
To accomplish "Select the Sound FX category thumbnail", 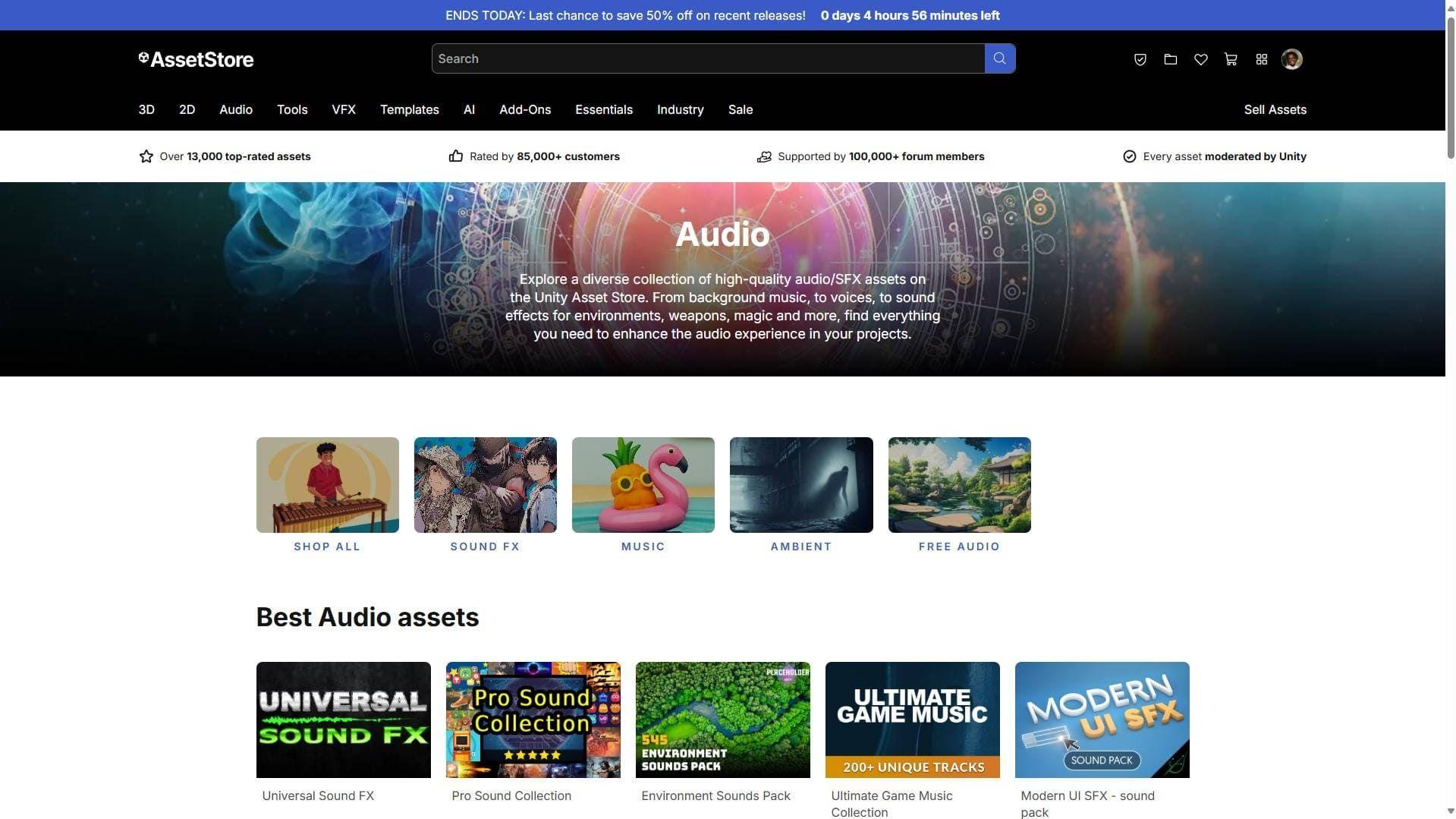I will [485, 485].
